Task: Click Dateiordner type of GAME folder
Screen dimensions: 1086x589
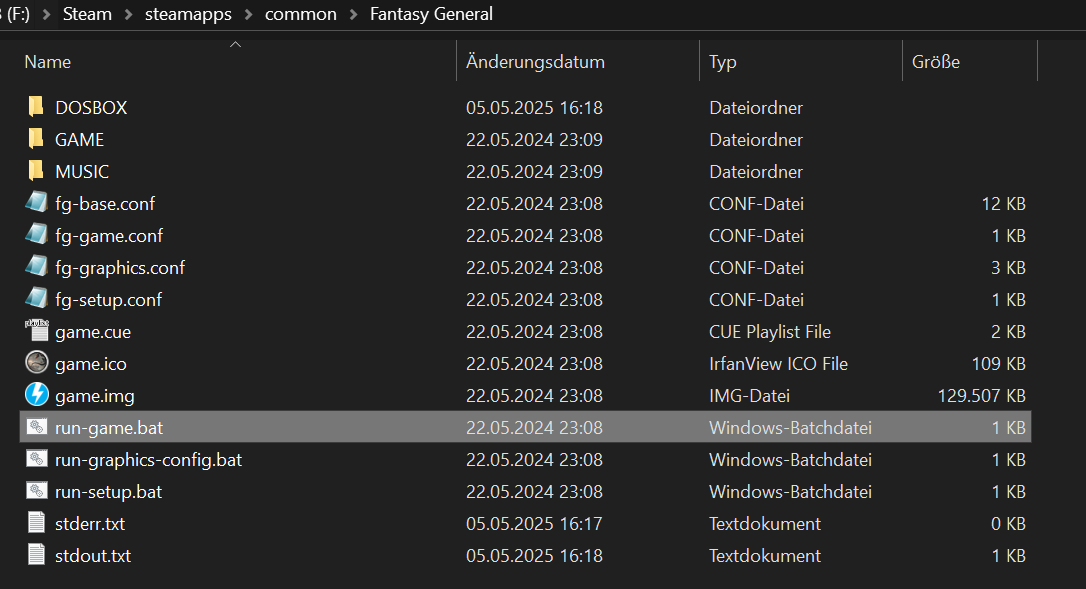Action: point(756,139)
